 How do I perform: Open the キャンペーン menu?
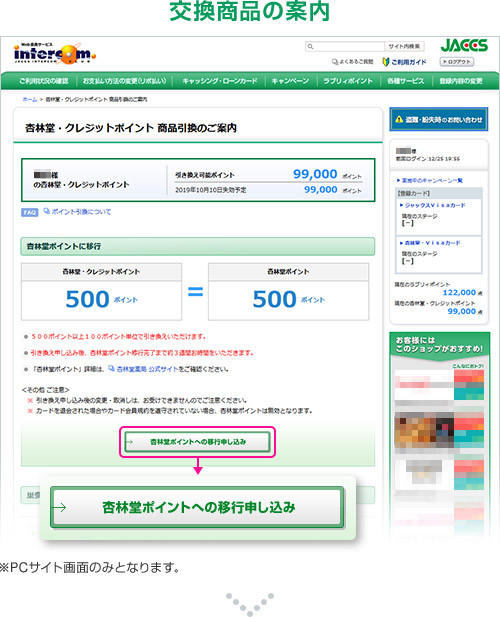pyautogui.click(x=290, y=81)
